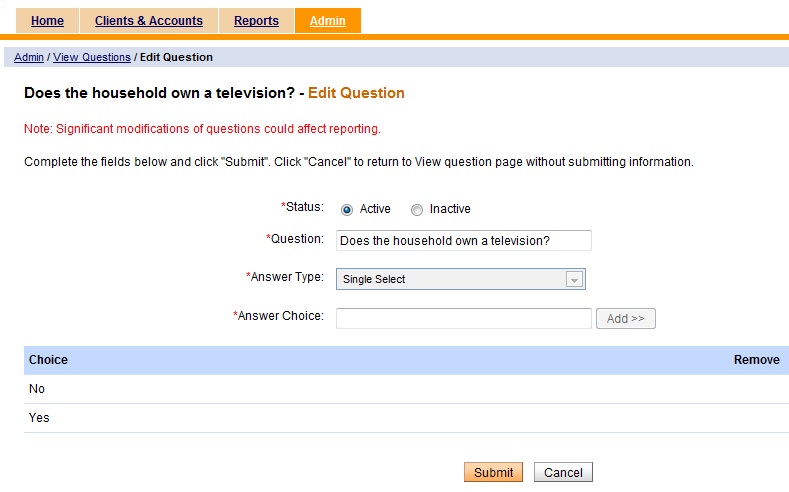The width and height of the screenshot is (789, 492).
Task: Focus the Answer Choice input box
Action: [464, 318]
